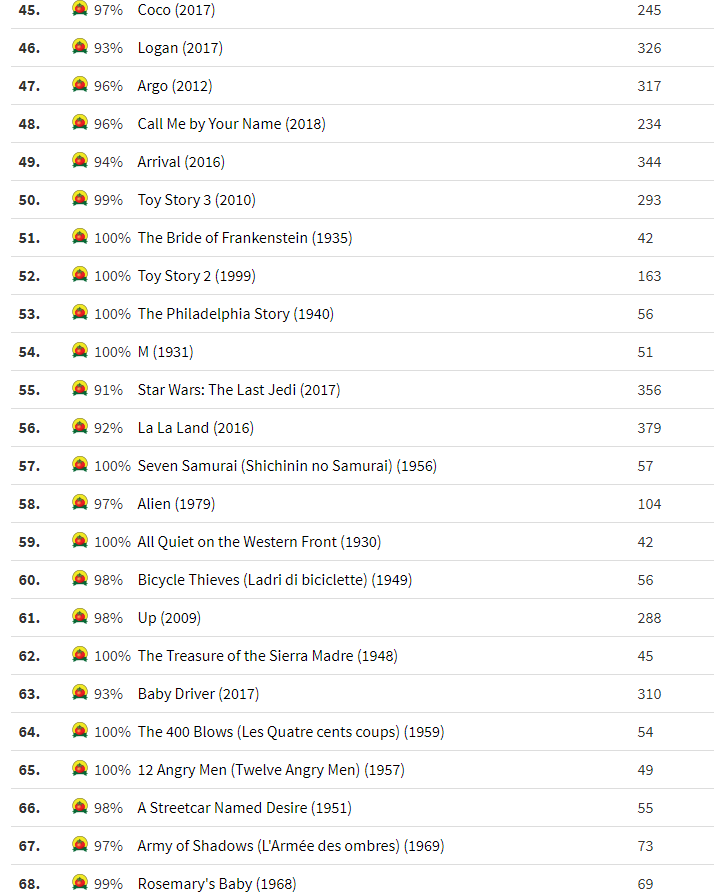Open A Streetcar Named Desire (1951)
Screen dimensions: 728x895
pyautogui.click(x=244, y=808)
